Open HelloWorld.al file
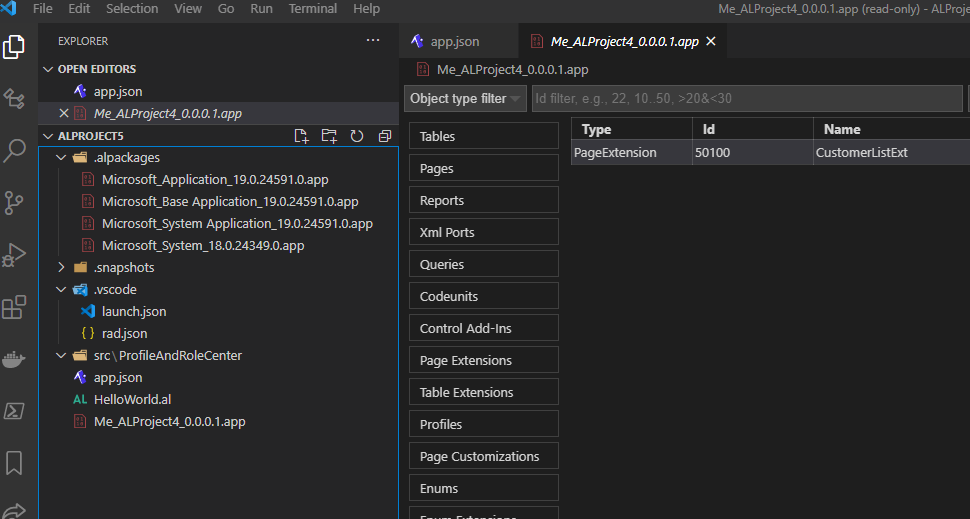Image resolution: width=970 pixels, height=519 pixels. (x=218, y=400)
